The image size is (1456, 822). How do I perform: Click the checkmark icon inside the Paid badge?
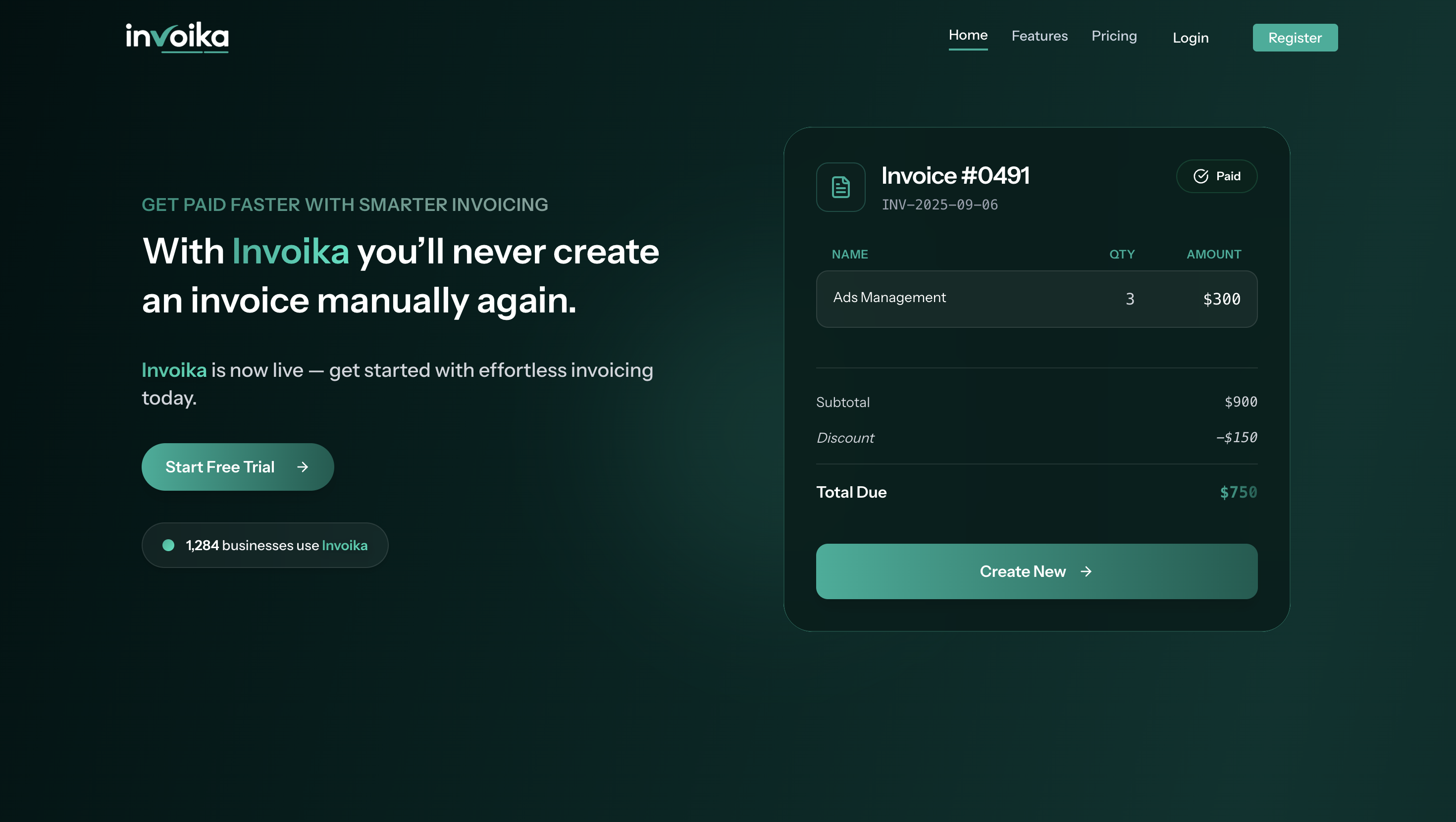click(x=1200, y=176)
